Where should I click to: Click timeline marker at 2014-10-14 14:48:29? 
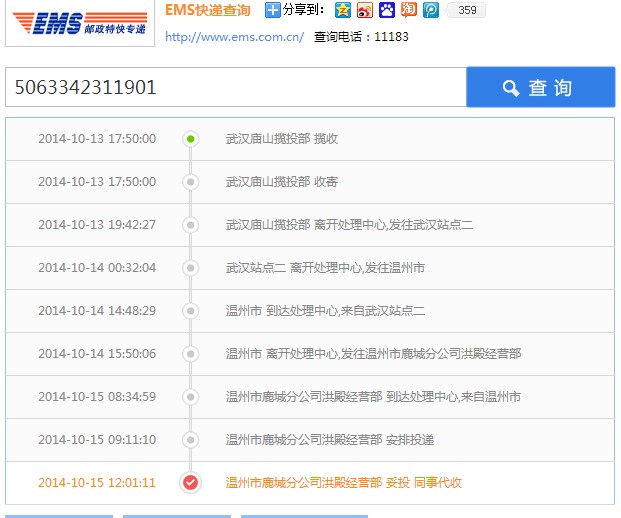pyautogui.click(x=190, y=311)
